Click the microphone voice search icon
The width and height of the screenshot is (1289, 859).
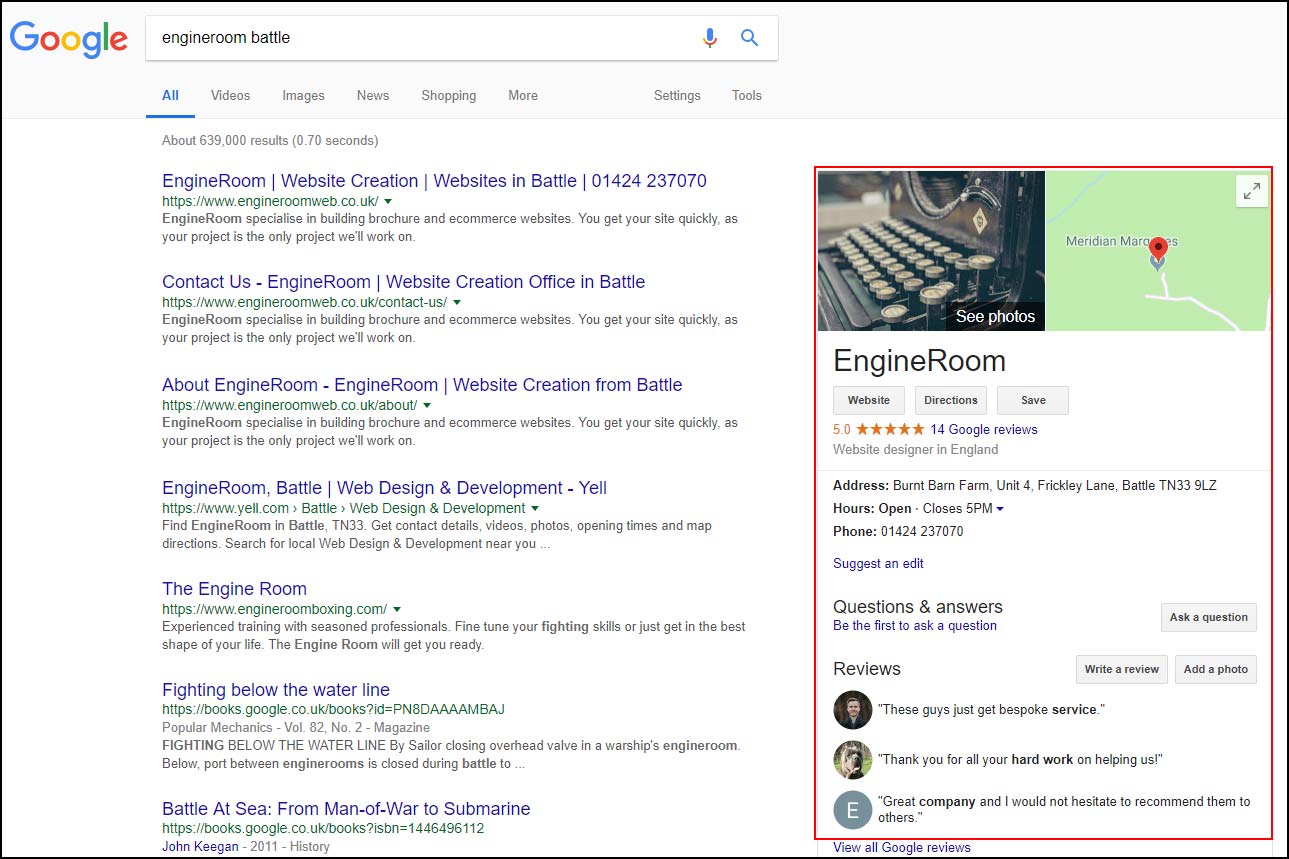[710, 38]
